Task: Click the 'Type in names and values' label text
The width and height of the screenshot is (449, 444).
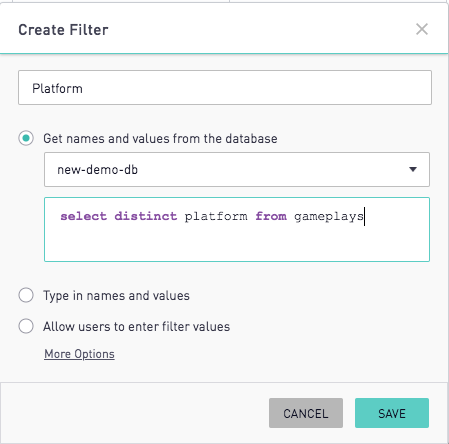Action: [116, 296]
